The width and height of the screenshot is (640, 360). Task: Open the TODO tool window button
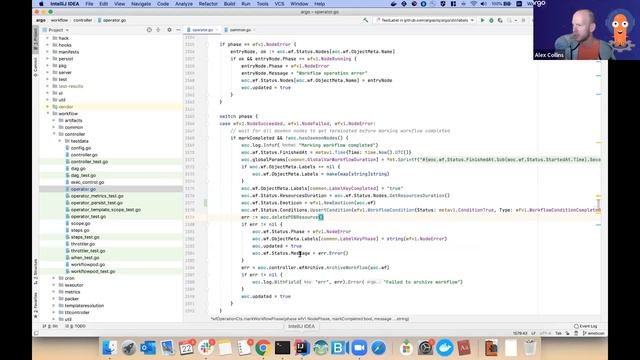76,326
